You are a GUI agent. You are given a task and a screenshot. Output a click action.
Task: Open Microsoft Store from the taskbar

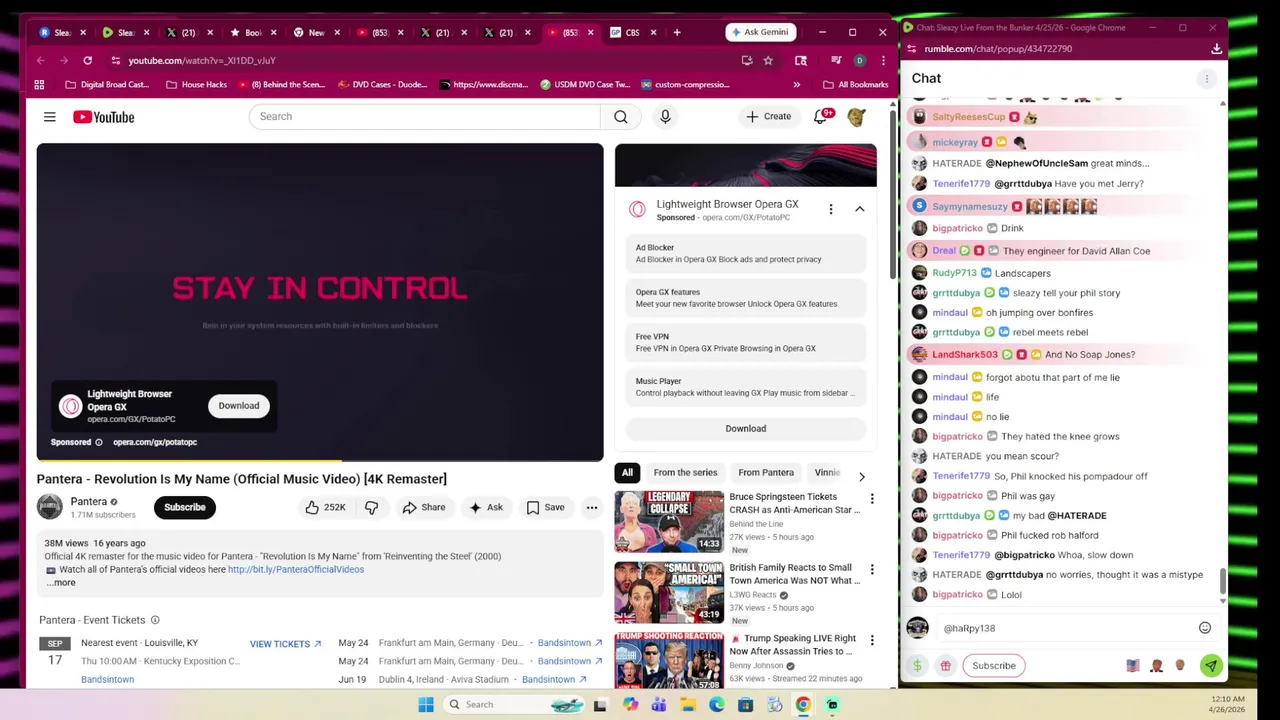(745, 704)
